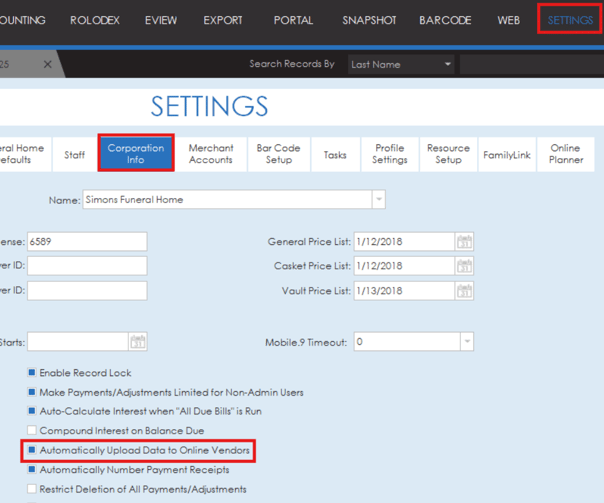Viewport: 604px width, 503px height.
Task: Open calendar picker for Vault Price List
Action: [x=464, y=291]
